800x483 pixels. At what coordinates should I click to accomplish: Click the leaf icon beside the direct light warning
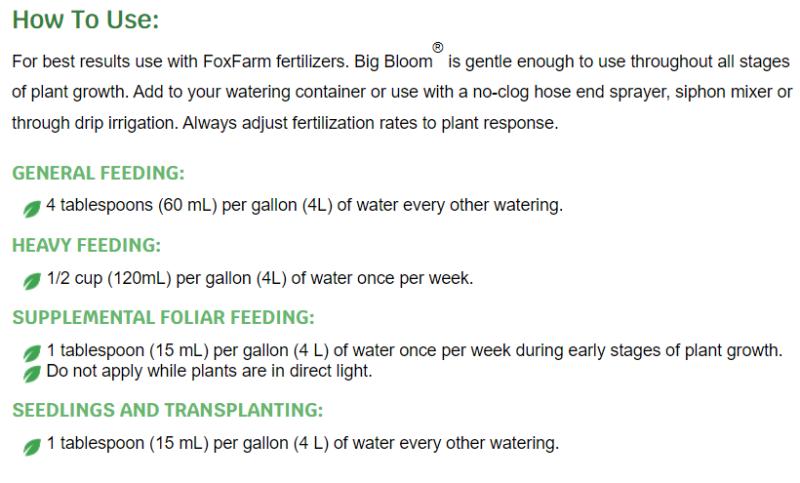tap(32, 372)
